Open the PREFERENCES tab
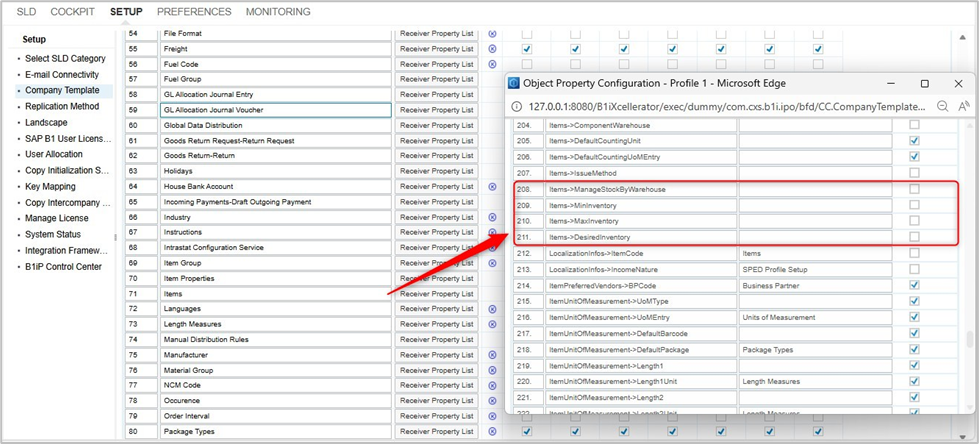Image resolution: width=979 pixels, height=444 pixels. (x=194, y=12)
